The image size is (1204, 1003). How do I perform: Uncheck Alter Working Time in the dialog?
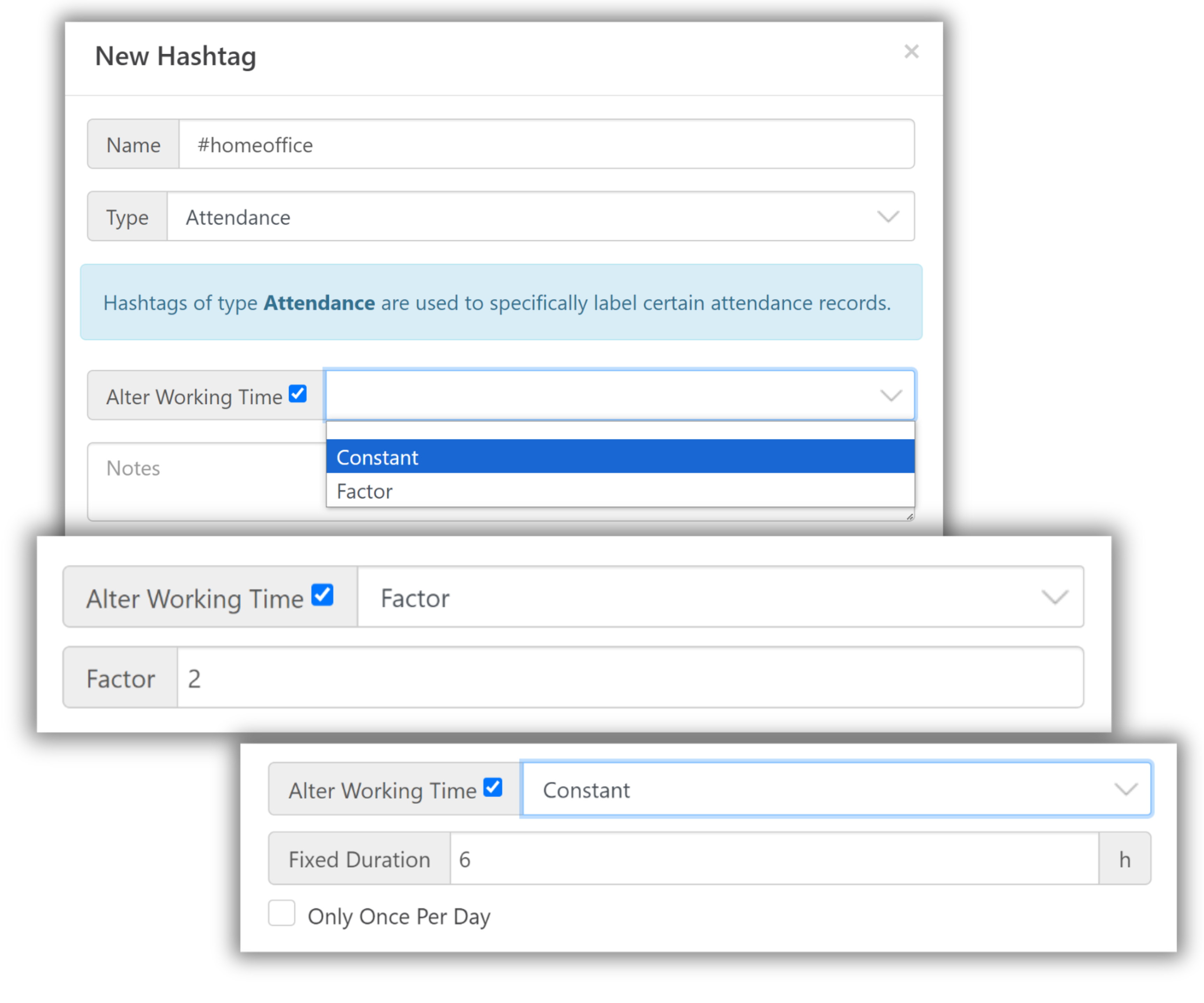(298, 394)
